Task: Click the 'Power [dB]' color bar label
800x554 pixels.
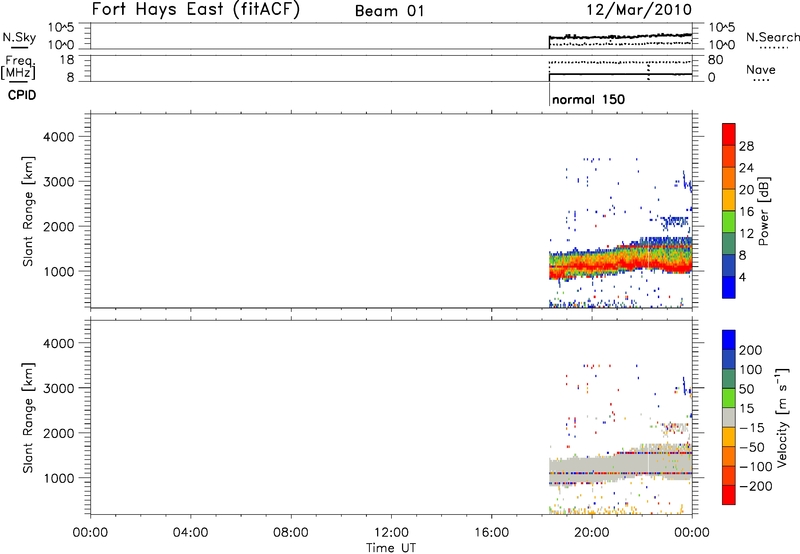Action: tap(763, 211)
